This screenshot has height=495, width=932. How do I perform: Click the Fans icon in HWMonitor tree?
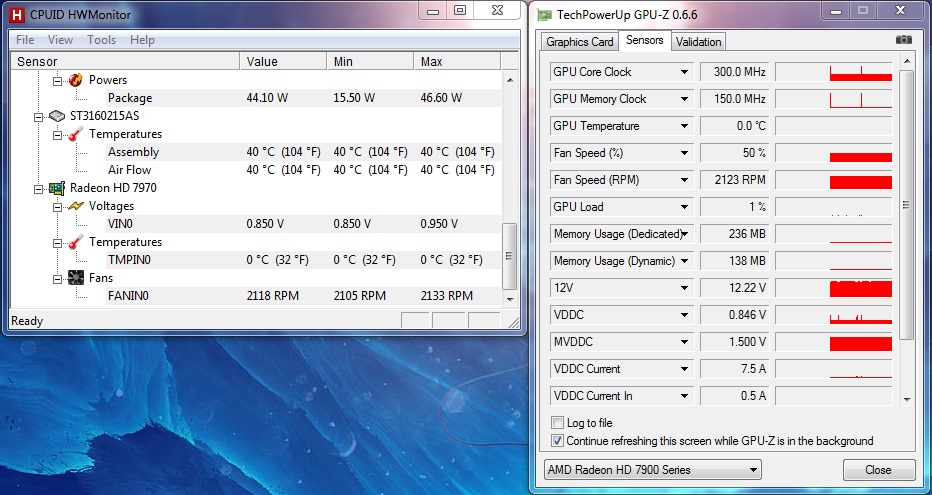75,278
